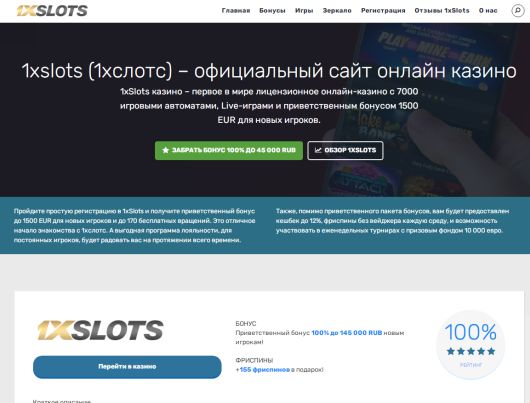This screenshot has width=530, height=403.
Task: Open the search magnifier icon in header
Action: point(517,10)
